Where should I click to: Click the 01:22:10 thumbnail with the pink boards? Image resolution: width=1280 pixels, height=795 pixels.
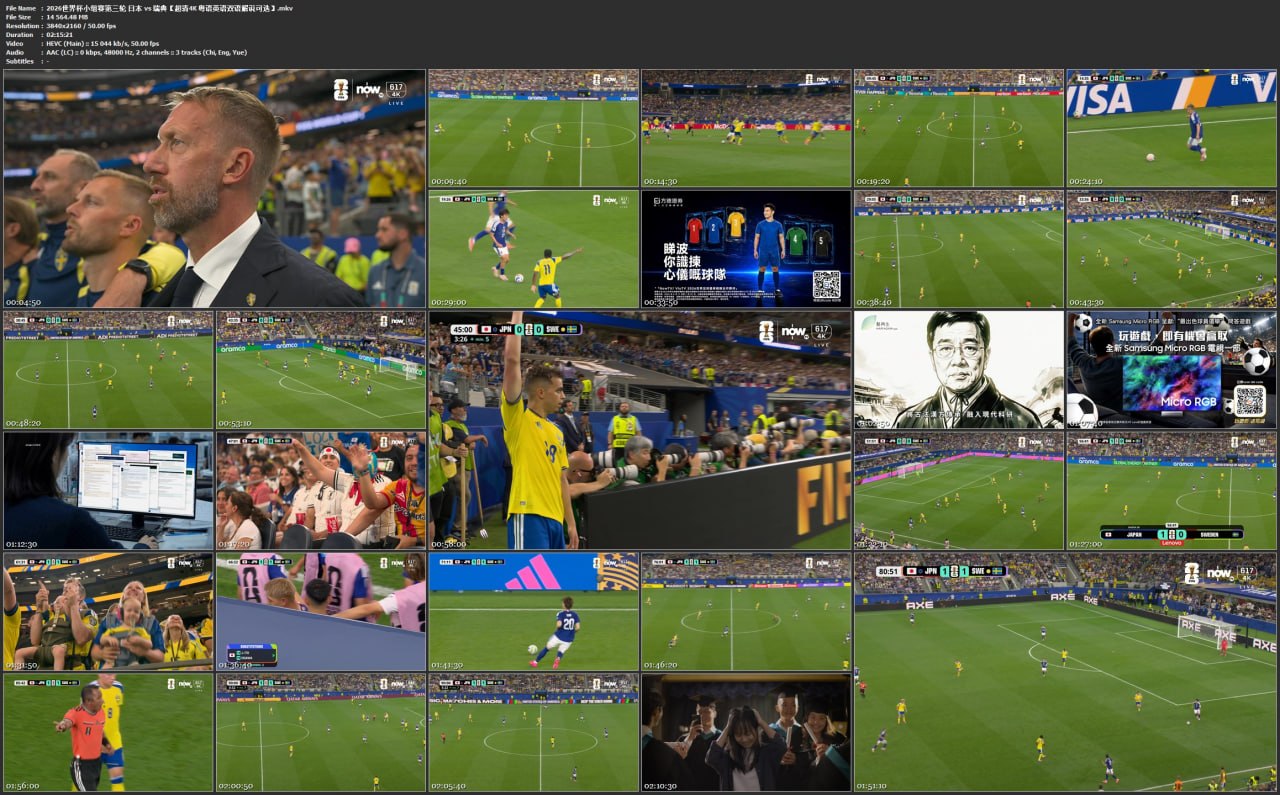pyautogui.click(x=959, y=491)
